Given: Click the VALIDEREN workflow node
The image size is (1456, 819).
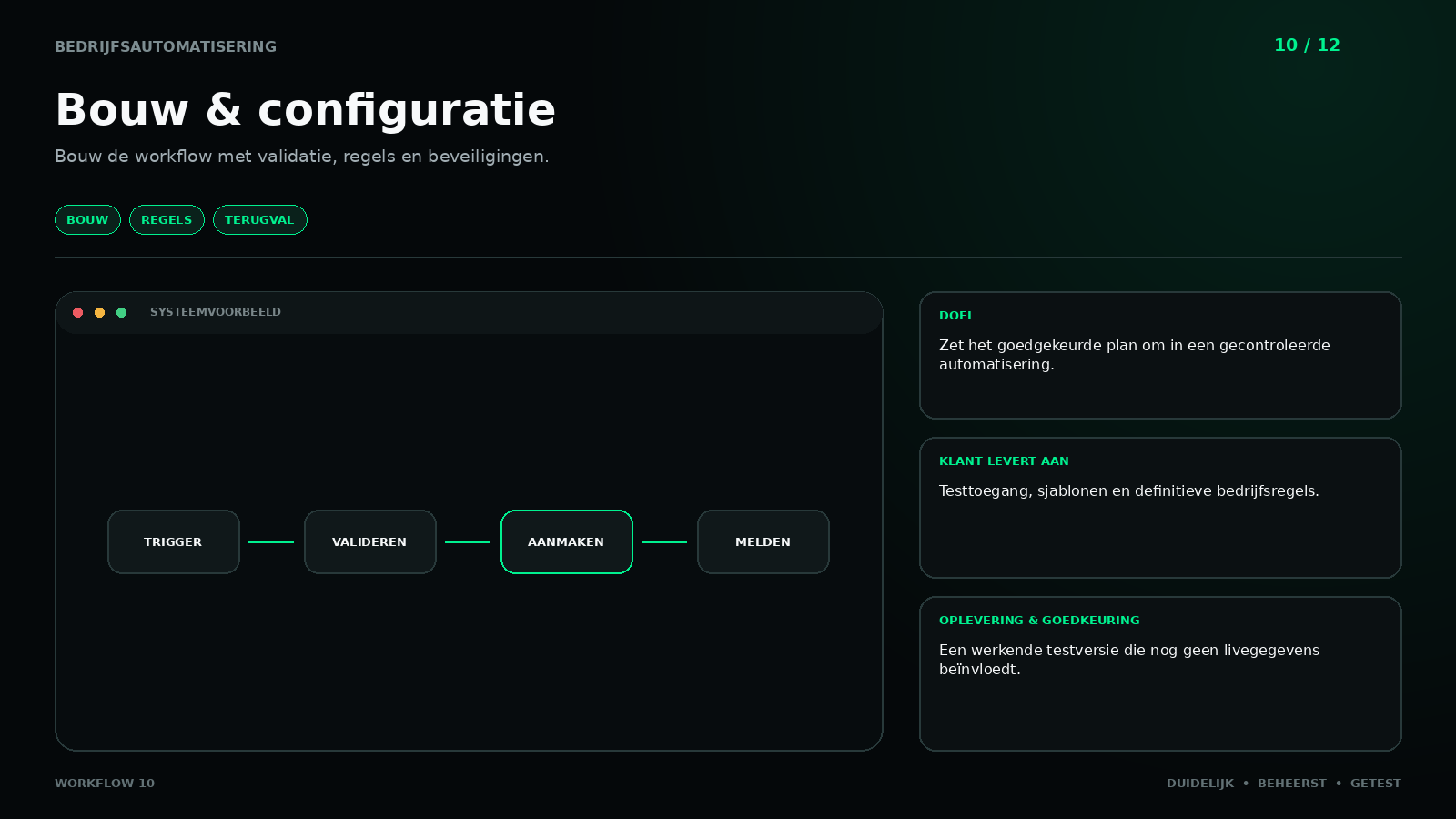Looking at the screenshot, I should [x=370, y=541].
